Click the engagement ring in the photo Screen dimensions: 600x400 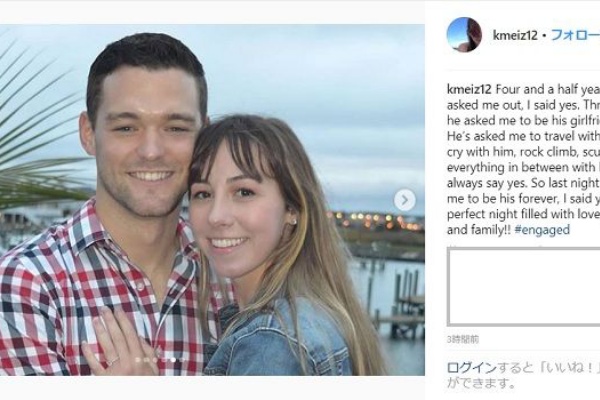tap(113, 360)
